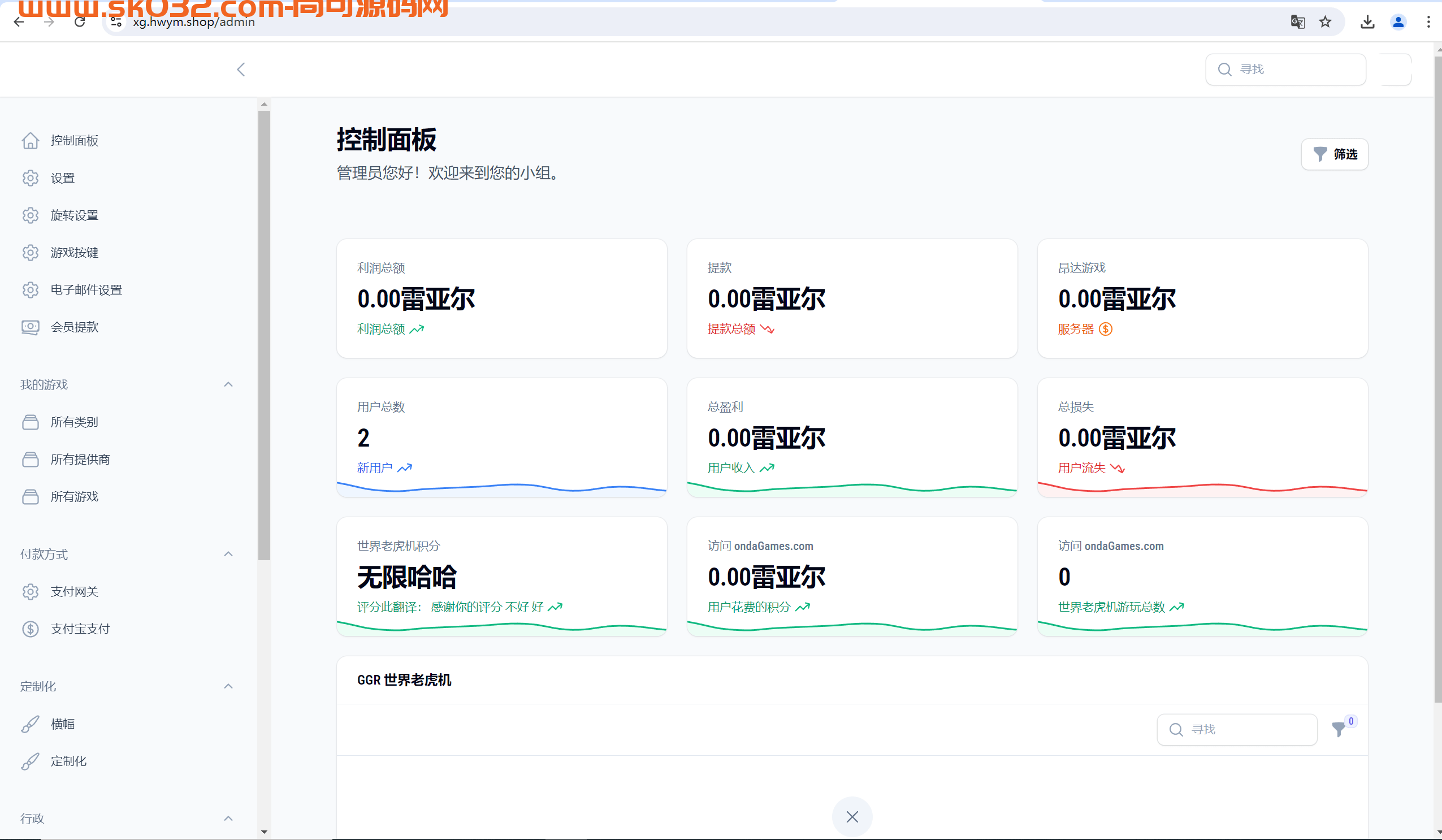
Task: Click the gear icon beside 电子邮件设置
Action: [31, 290]
